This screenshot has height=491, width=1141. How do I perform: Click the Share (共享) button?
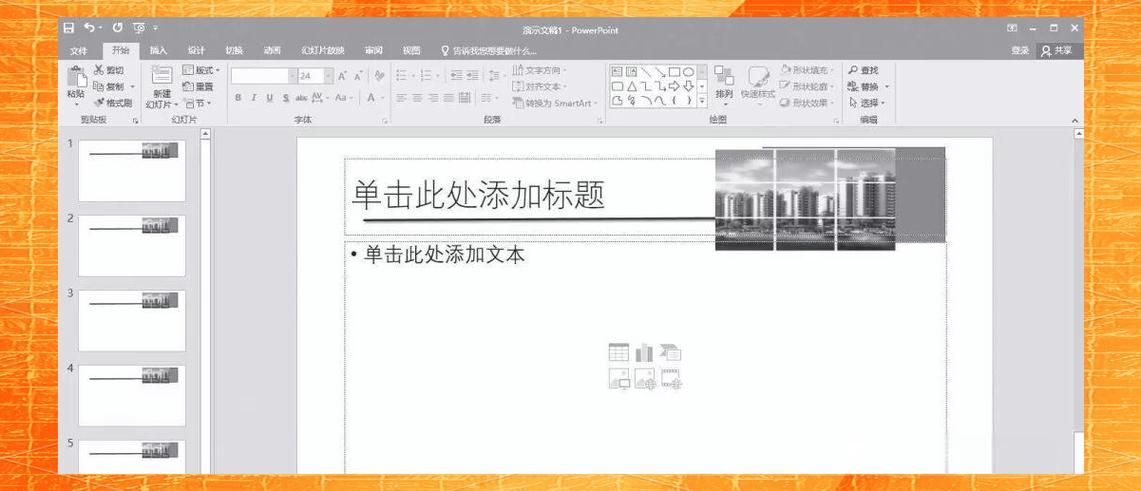1057,51
